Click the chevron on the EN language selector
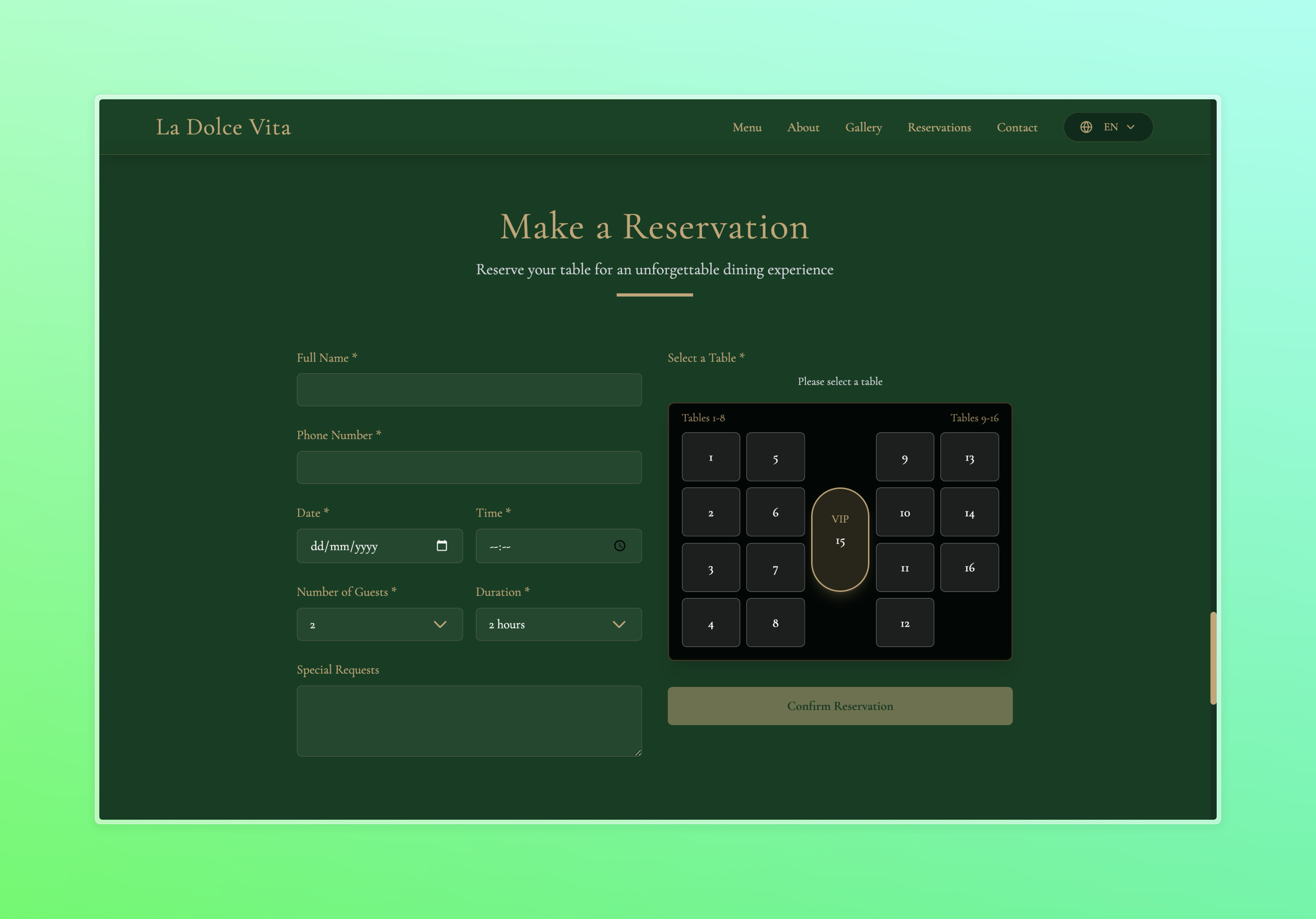This screenshot has height=919, width=1316. (1131, 127)
